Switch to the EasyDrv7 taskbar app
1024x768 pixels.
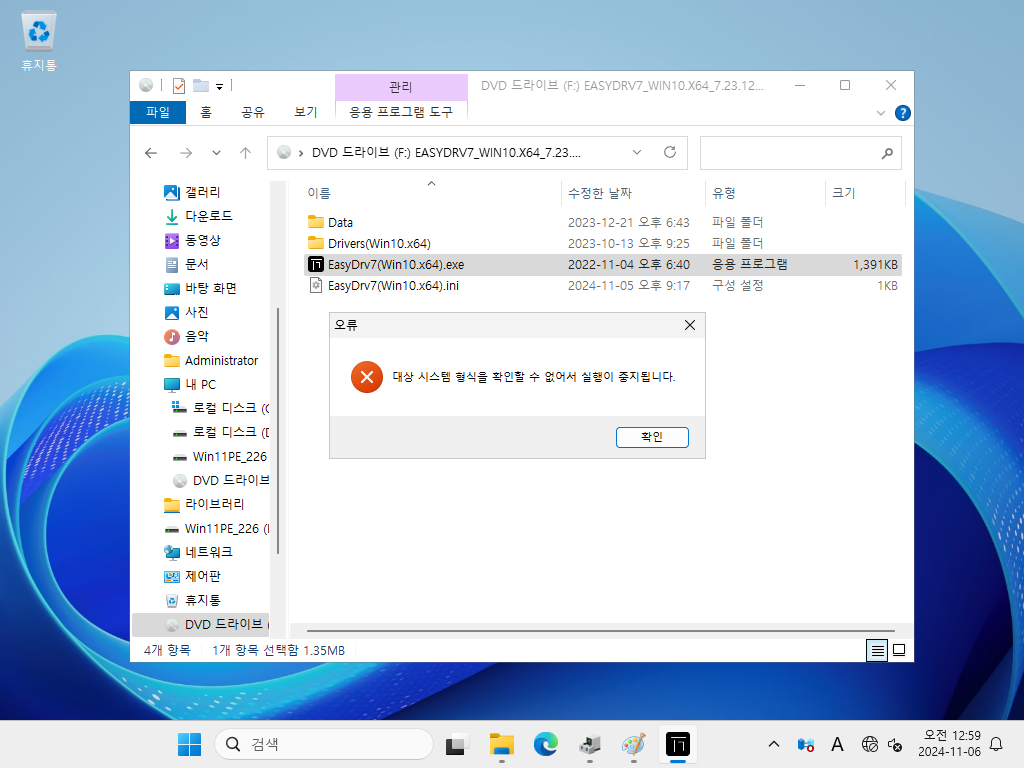677,744
